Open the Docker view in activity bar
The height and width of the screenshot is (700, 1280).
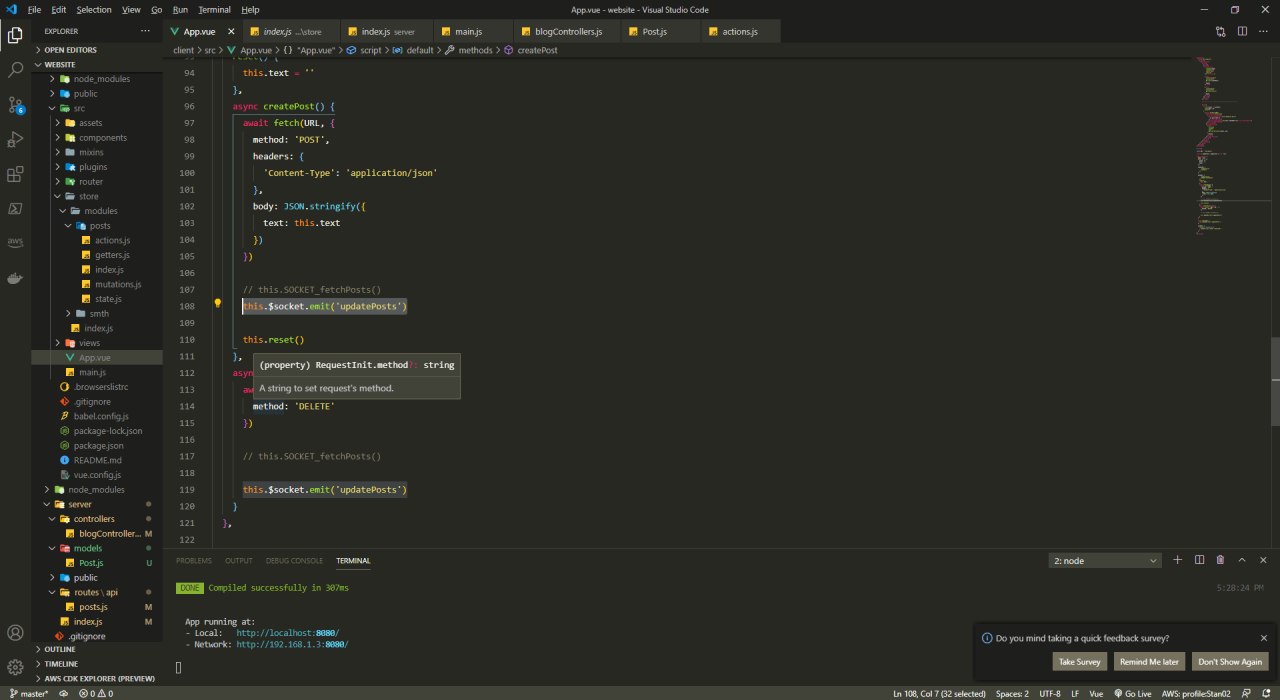(15, 278)
